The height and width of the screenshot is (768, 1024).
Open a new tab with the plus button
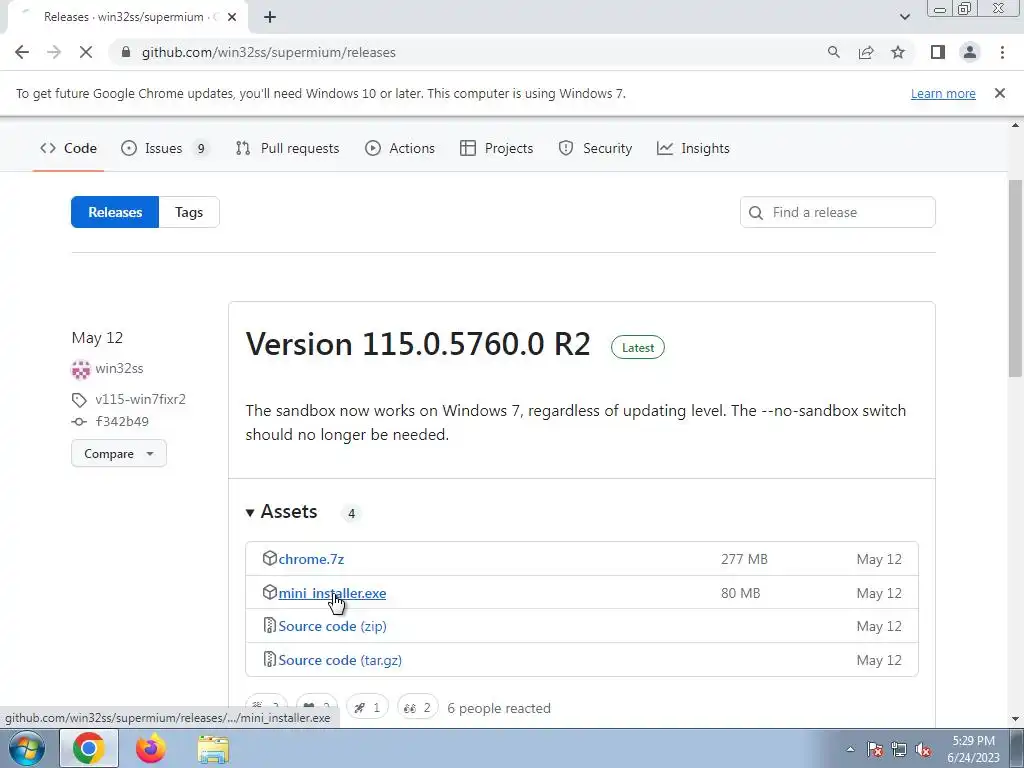point(270,17)
